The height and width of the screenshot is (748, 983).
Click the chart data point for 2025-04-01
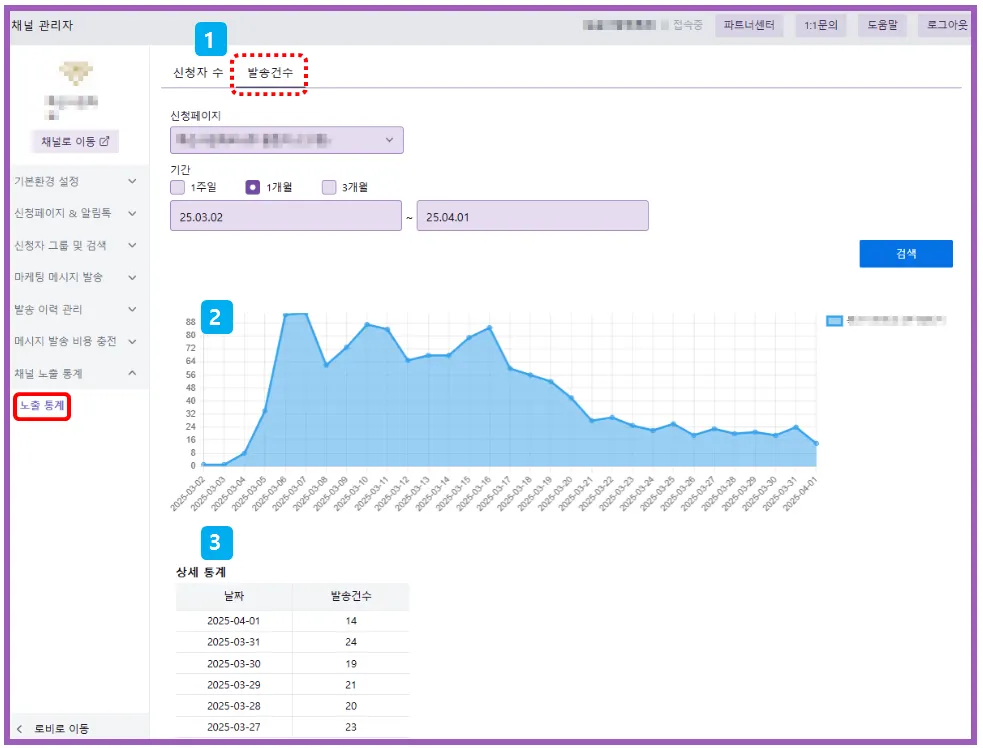point(816,443)
